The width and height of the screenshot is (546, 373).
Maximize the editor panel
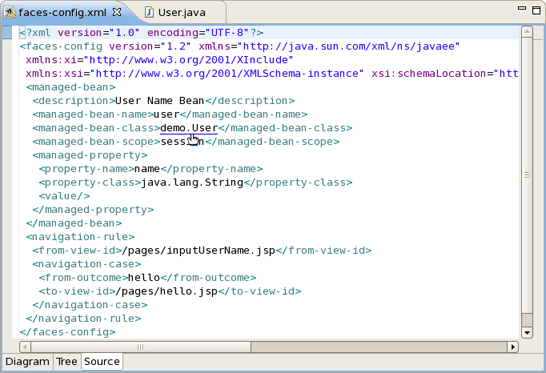(x=537, y=10)
